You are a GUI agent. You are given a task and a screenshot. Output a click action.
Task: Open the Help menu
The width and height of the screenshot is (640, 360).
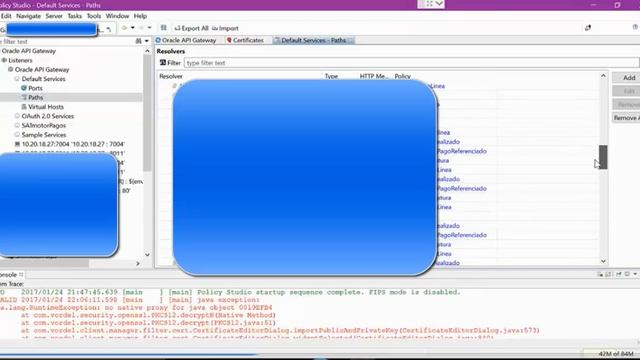140,16
